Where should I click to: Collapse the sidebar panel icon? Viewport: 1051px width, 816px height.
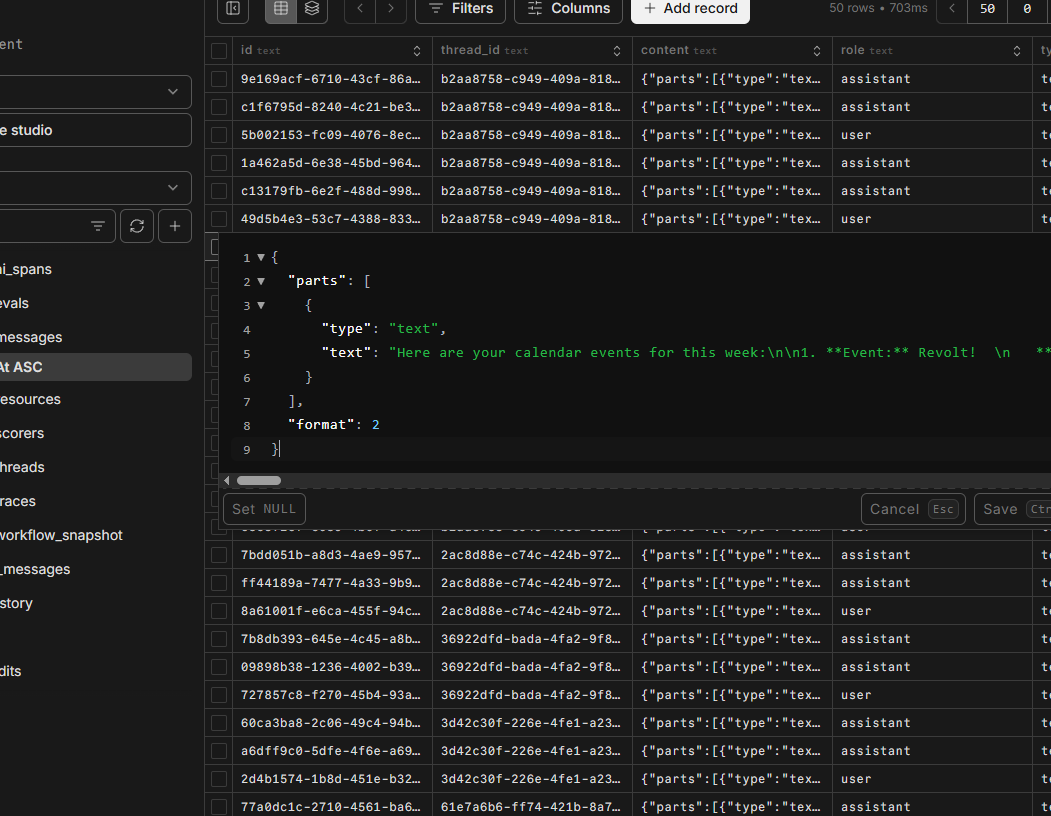coord(233,9)
